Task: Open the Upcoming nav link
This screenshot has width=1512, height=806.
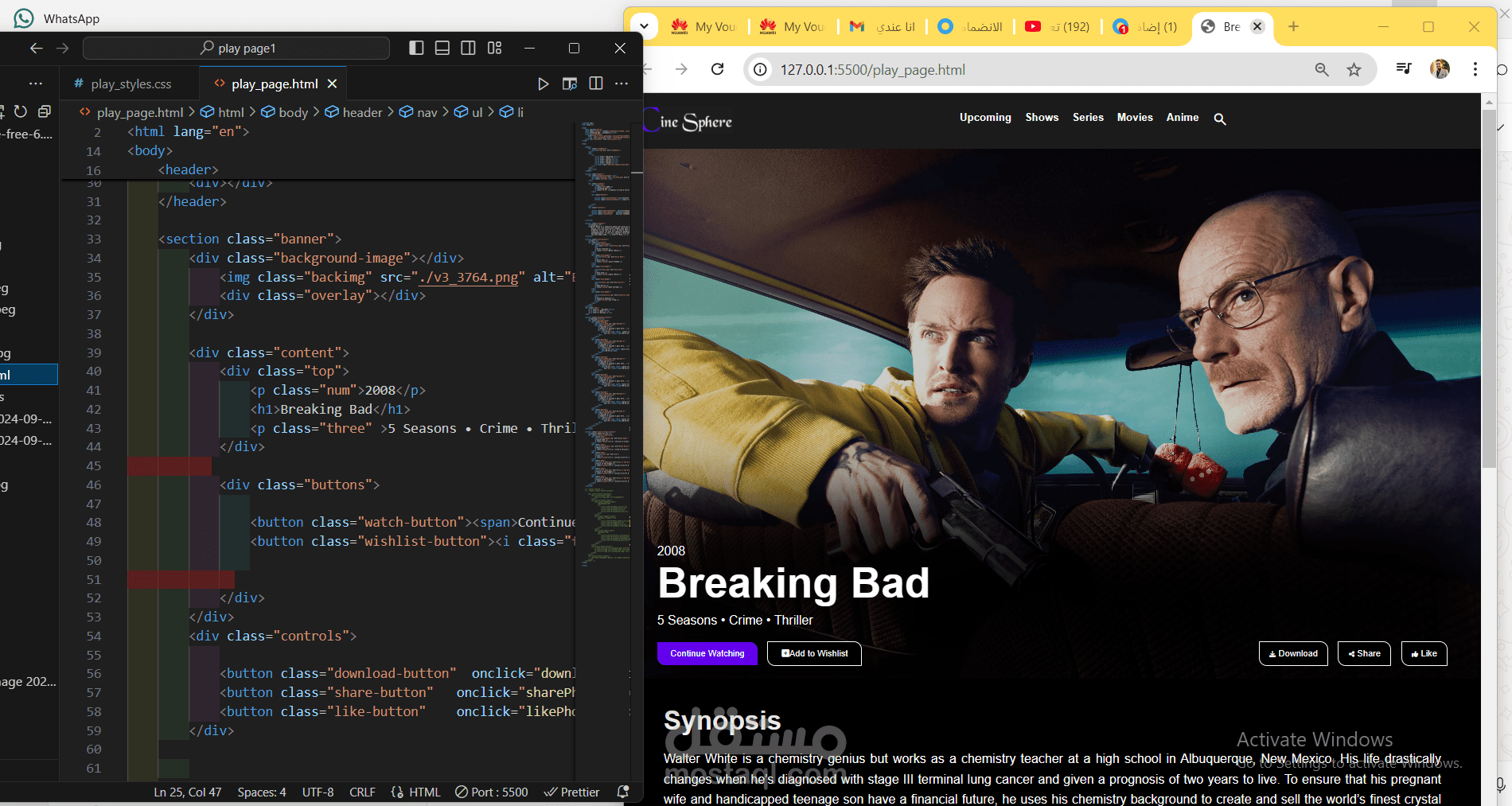Action: (985, 117)
